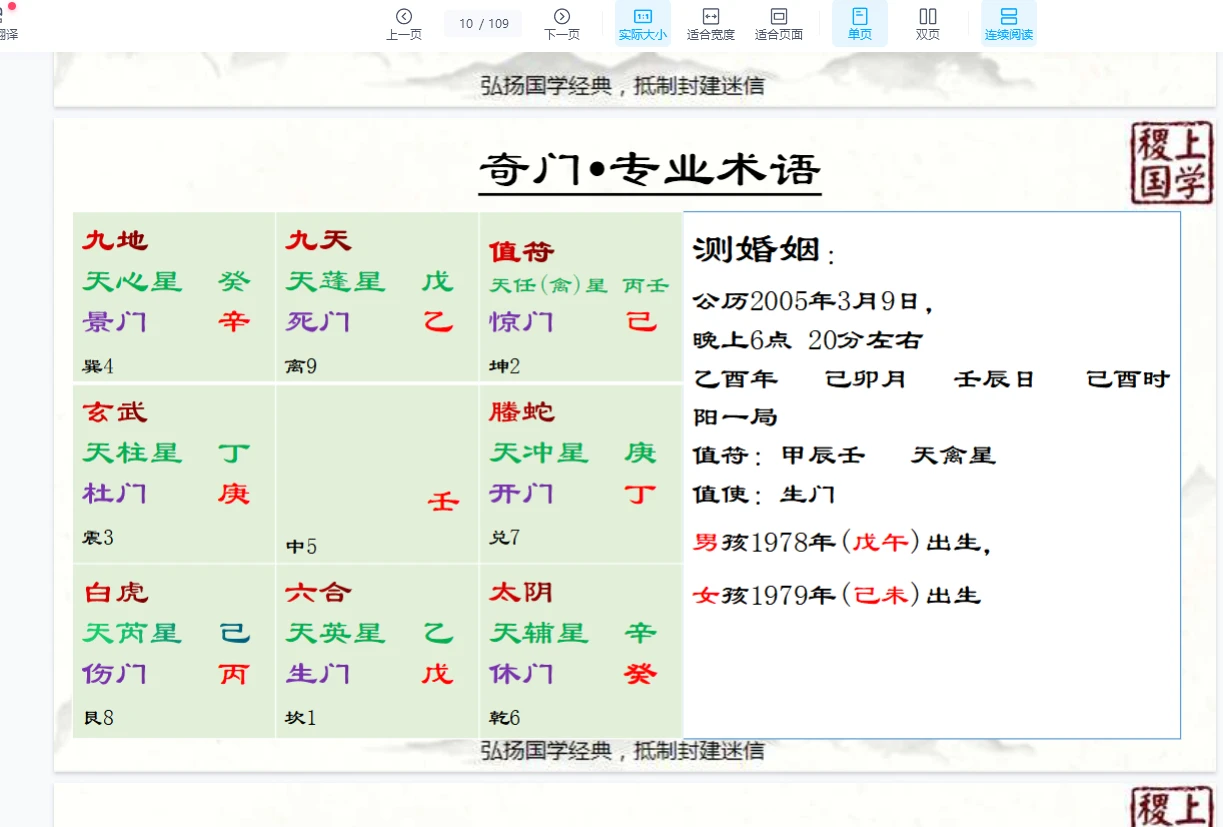Go to previous page (上一页)
The image size is (1223, 827).
tap(404, 23)
